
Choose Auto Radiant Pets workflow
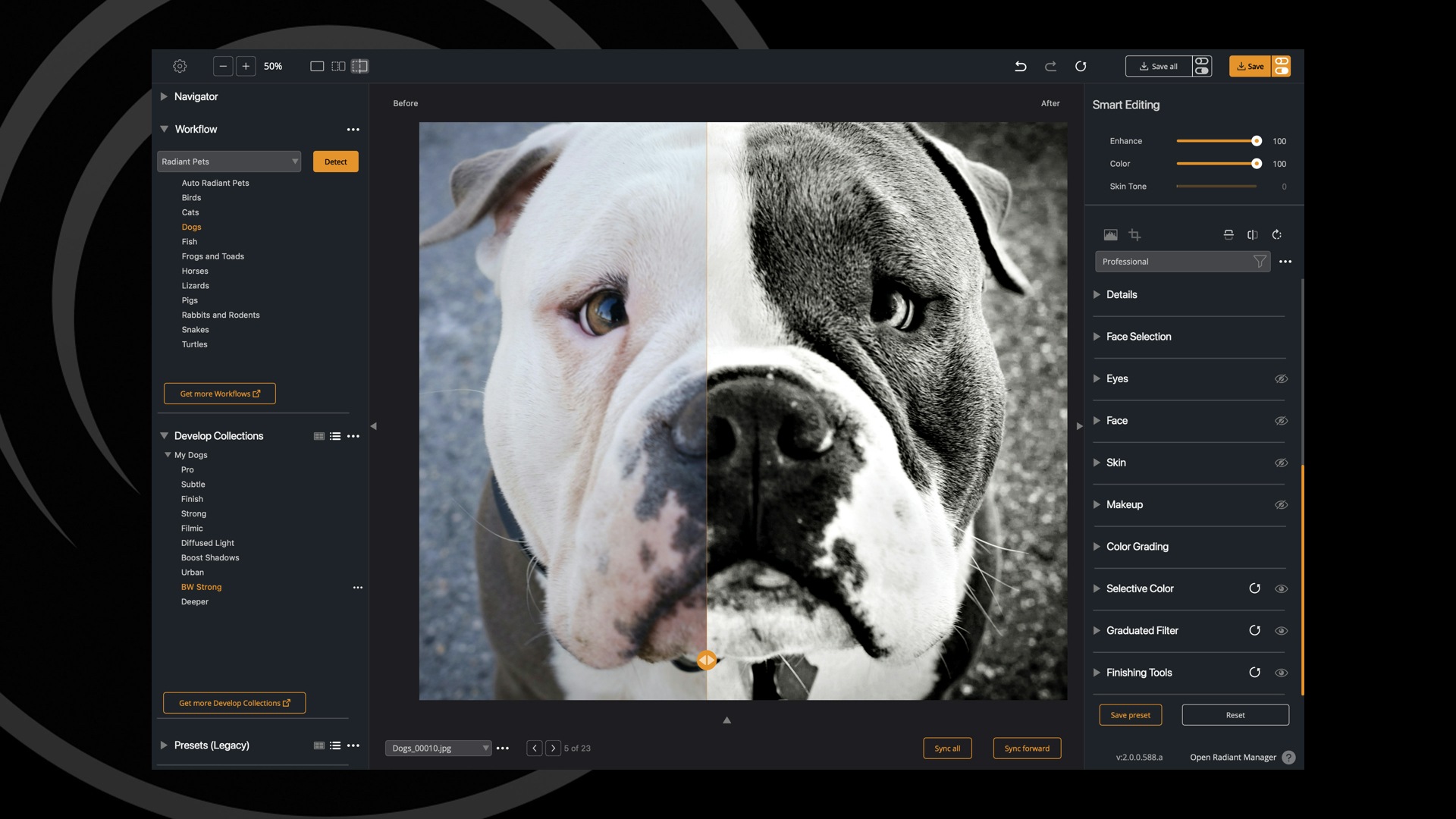pos(215,183)
